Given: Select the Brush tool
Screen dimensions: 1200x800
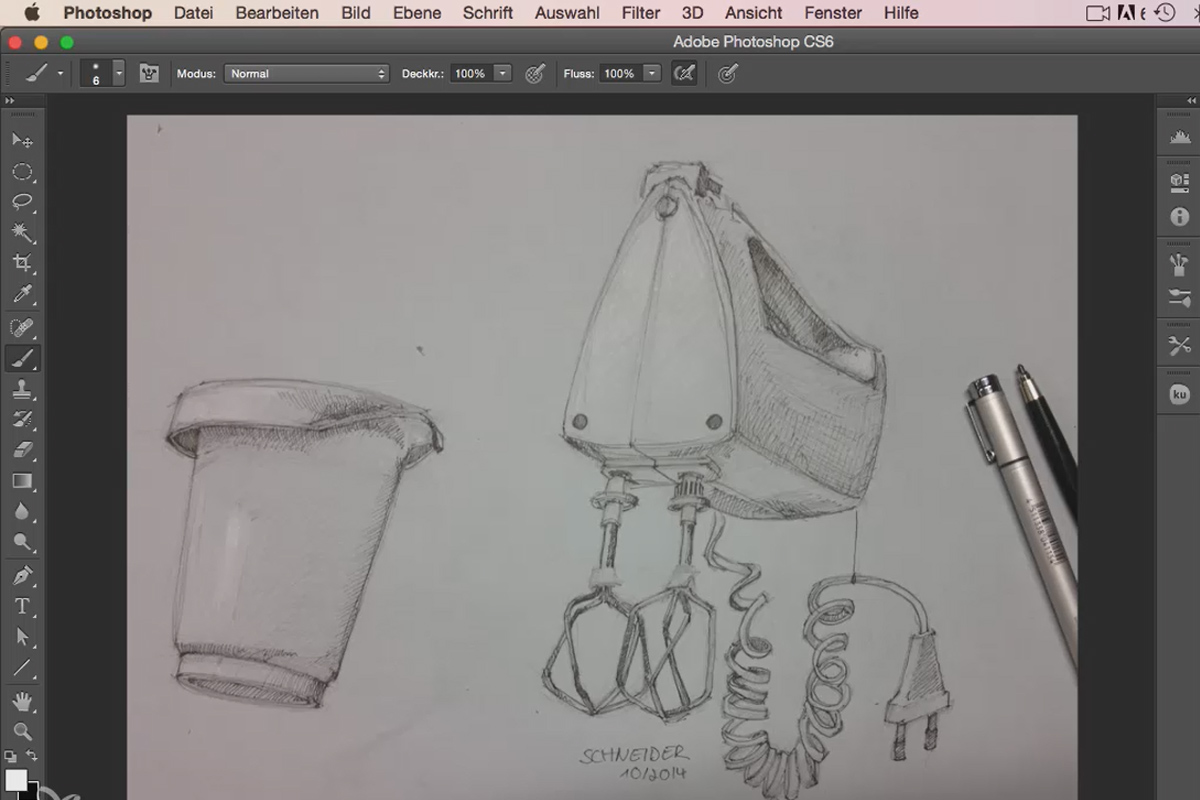Looking at the screenshot, I should 22,358.
